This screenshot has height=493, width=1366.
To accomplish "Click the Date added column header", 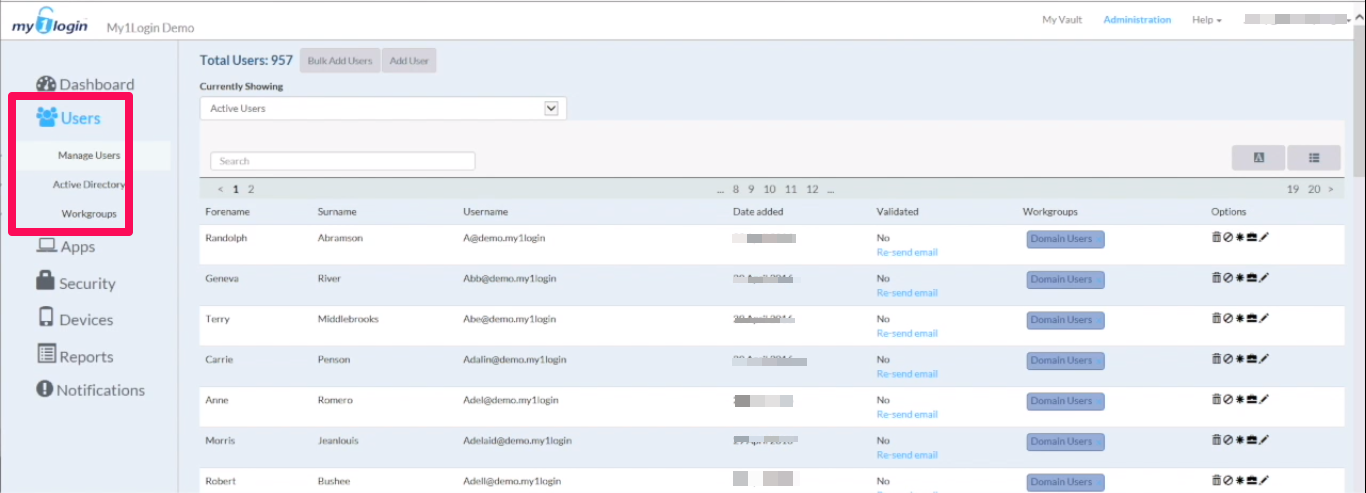I will click(x=758, y=212).
